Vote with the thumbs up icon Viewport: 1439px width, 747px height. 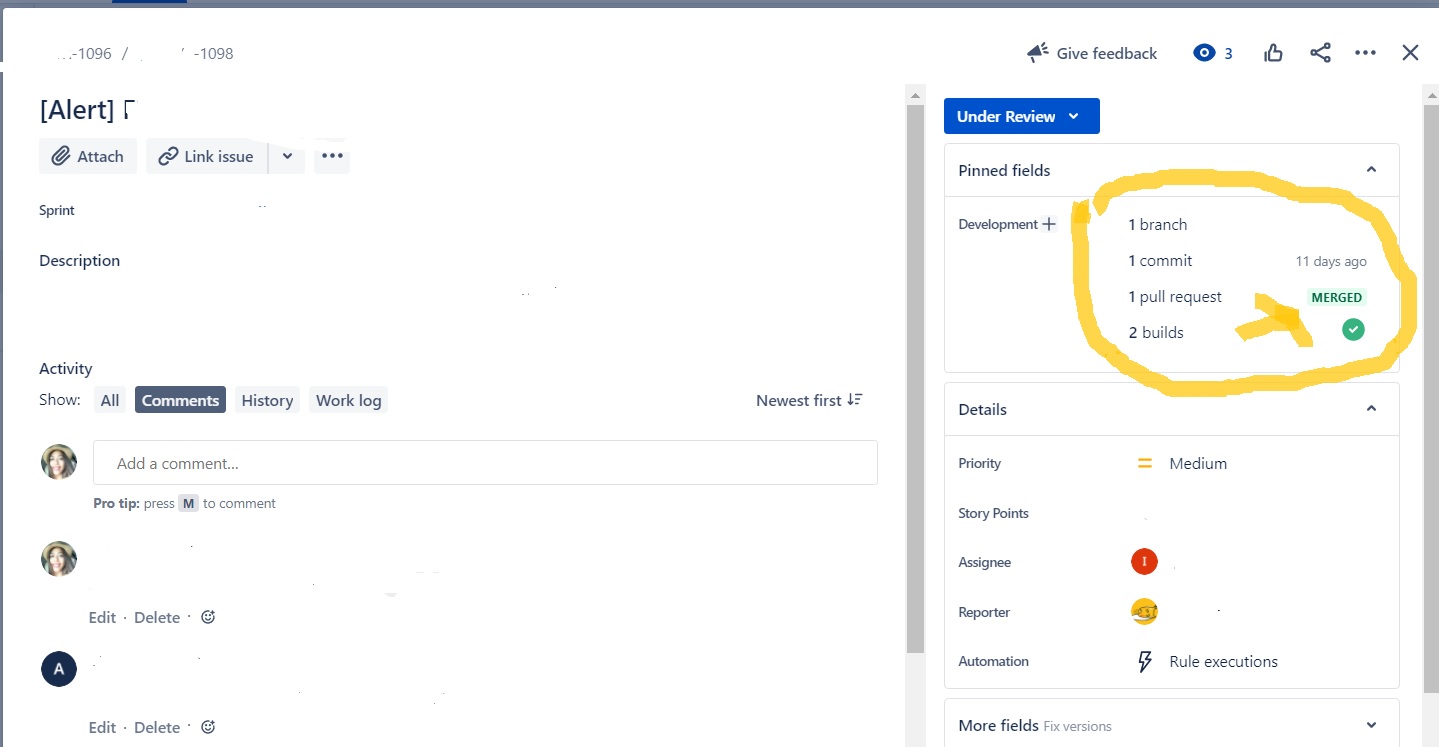point(1272,52)
